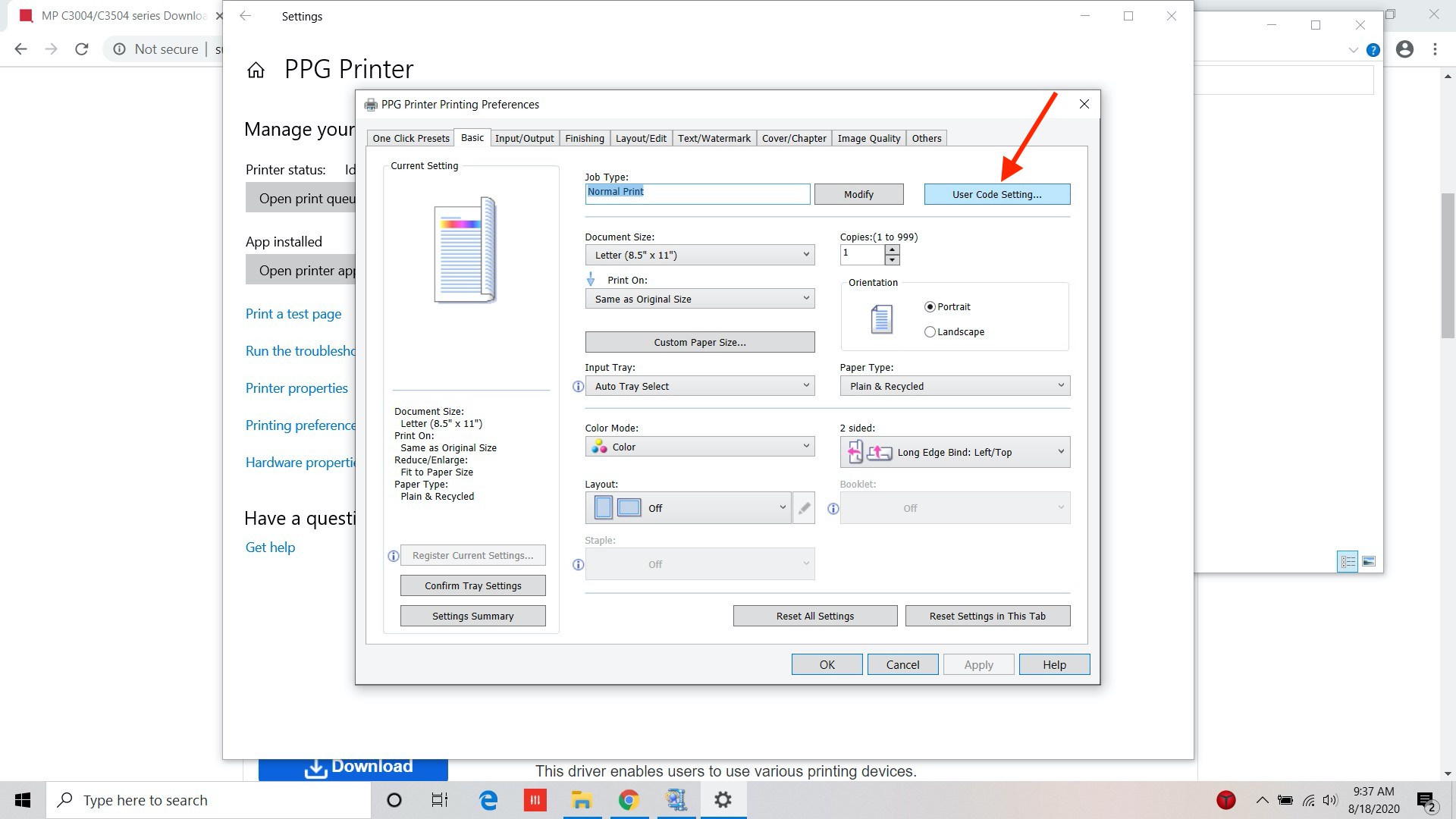Switch to Others tab
1456x819 pixels.
927,139
